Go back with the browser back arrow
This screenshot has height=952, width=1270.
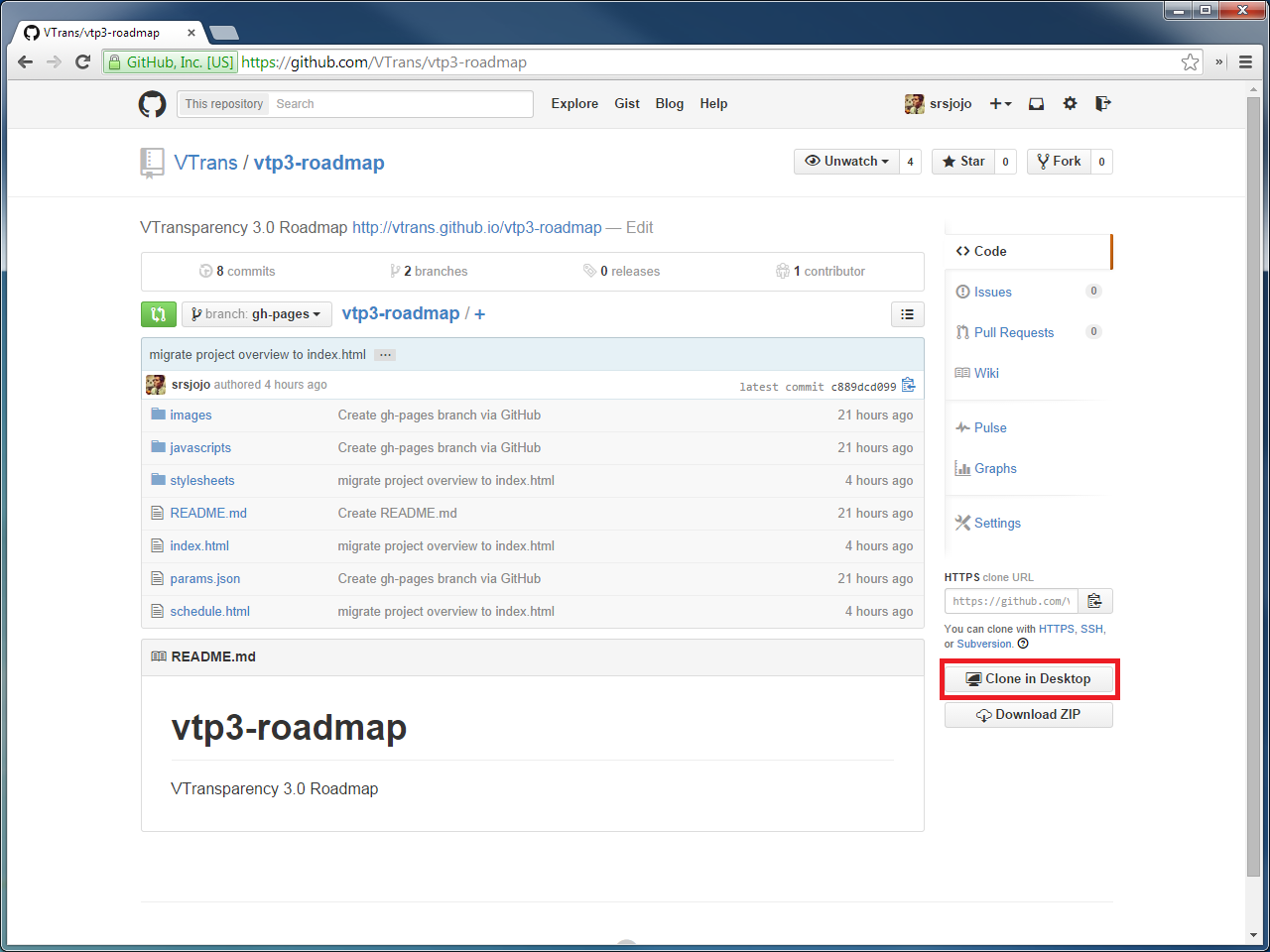tap(26, 61)
